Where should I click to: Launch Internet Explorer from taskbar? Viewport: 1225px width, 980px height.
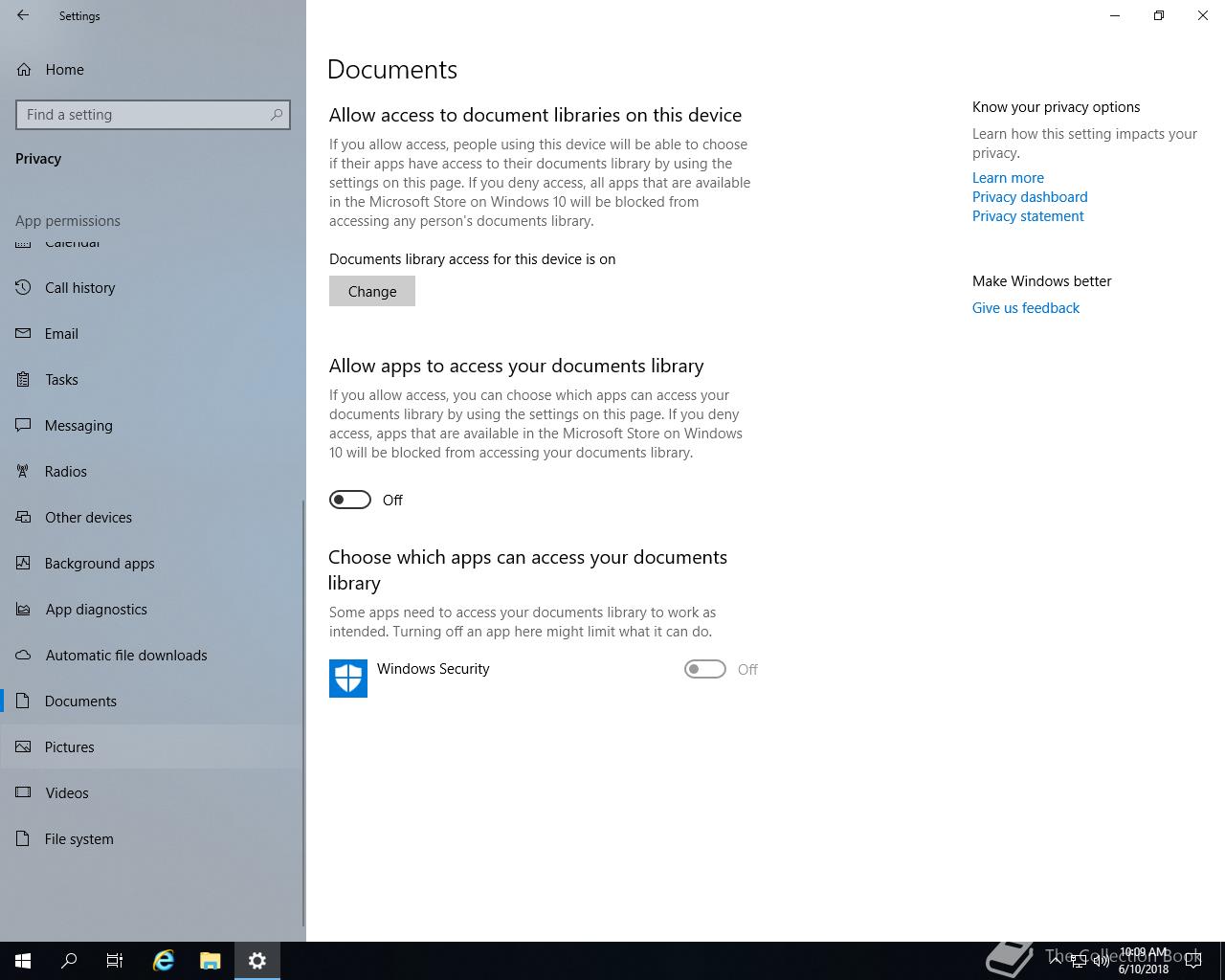coord(164,961)
